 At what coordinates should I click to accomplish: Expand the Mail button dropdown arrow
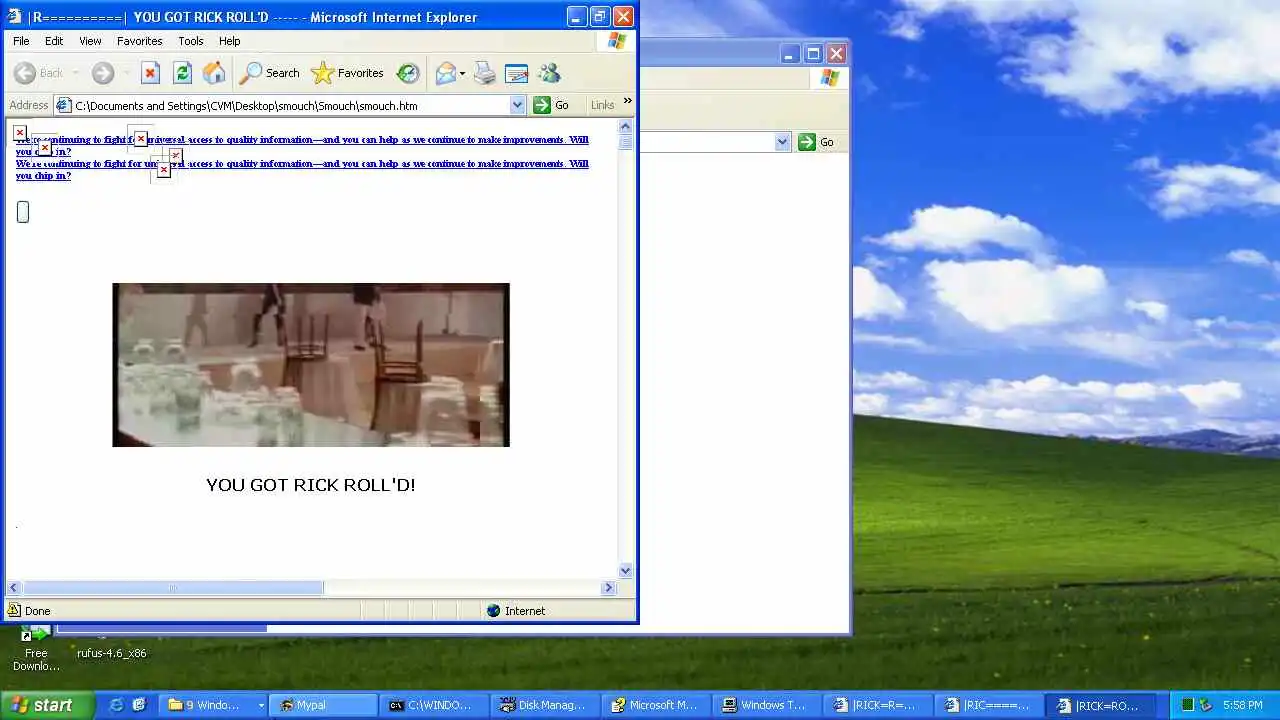pyautogui.click(x=462, y=74)
